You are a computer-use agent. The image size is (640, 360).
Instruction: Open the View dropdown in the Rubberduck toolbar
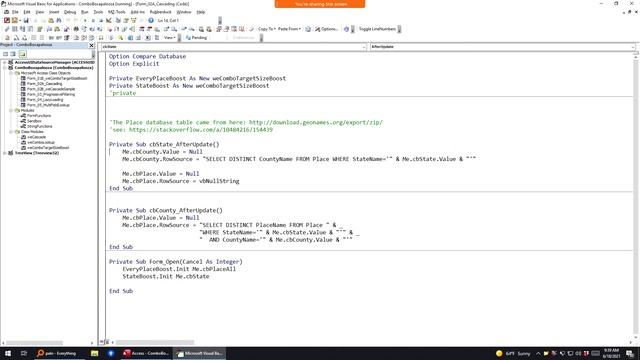169,38
